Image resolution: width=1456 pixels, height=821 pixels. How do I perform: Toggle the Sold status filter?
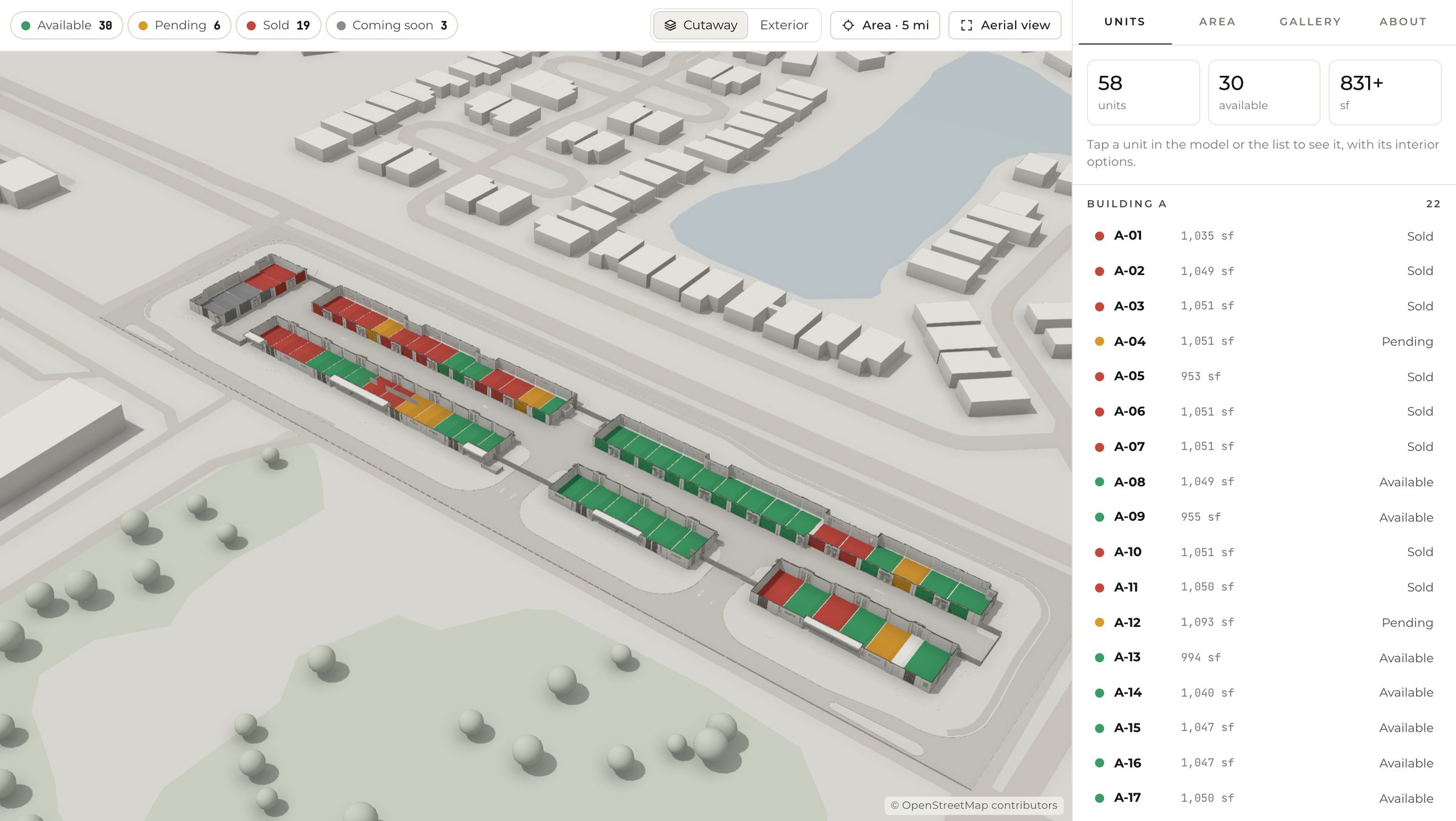[278, 25]
